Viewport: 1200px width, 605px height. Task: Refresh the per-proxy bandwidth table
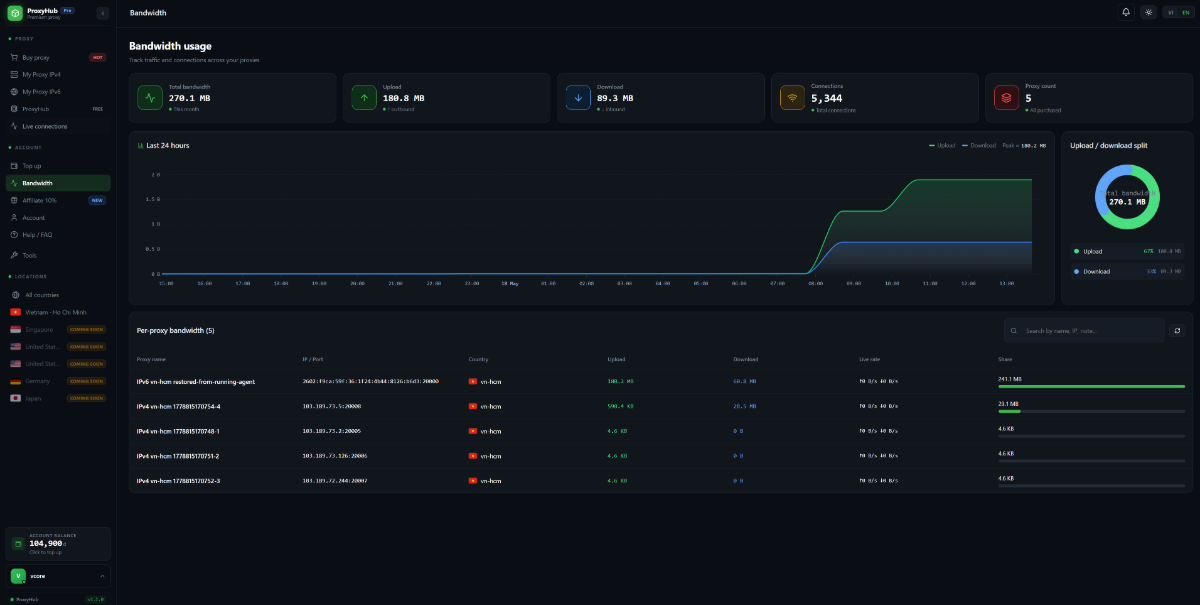click(x=1177, y=330)
